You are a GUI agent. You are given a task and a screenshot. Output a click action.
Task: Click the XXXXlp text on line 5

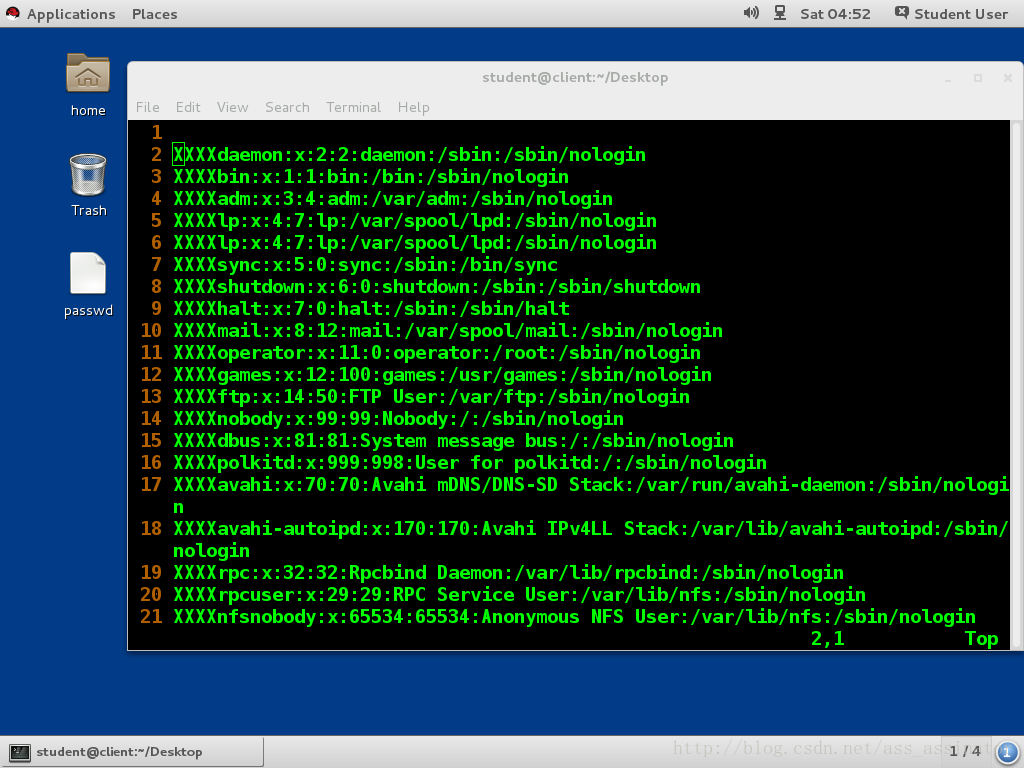[x=415, y=221]
